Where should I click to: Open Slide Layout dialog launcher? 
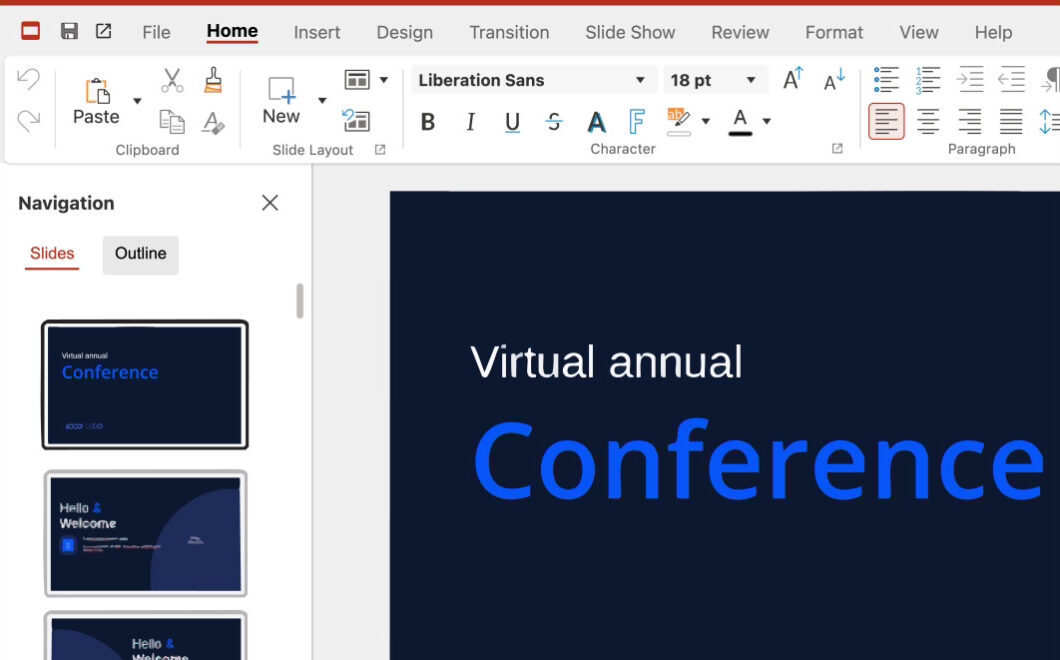[380, 149]
